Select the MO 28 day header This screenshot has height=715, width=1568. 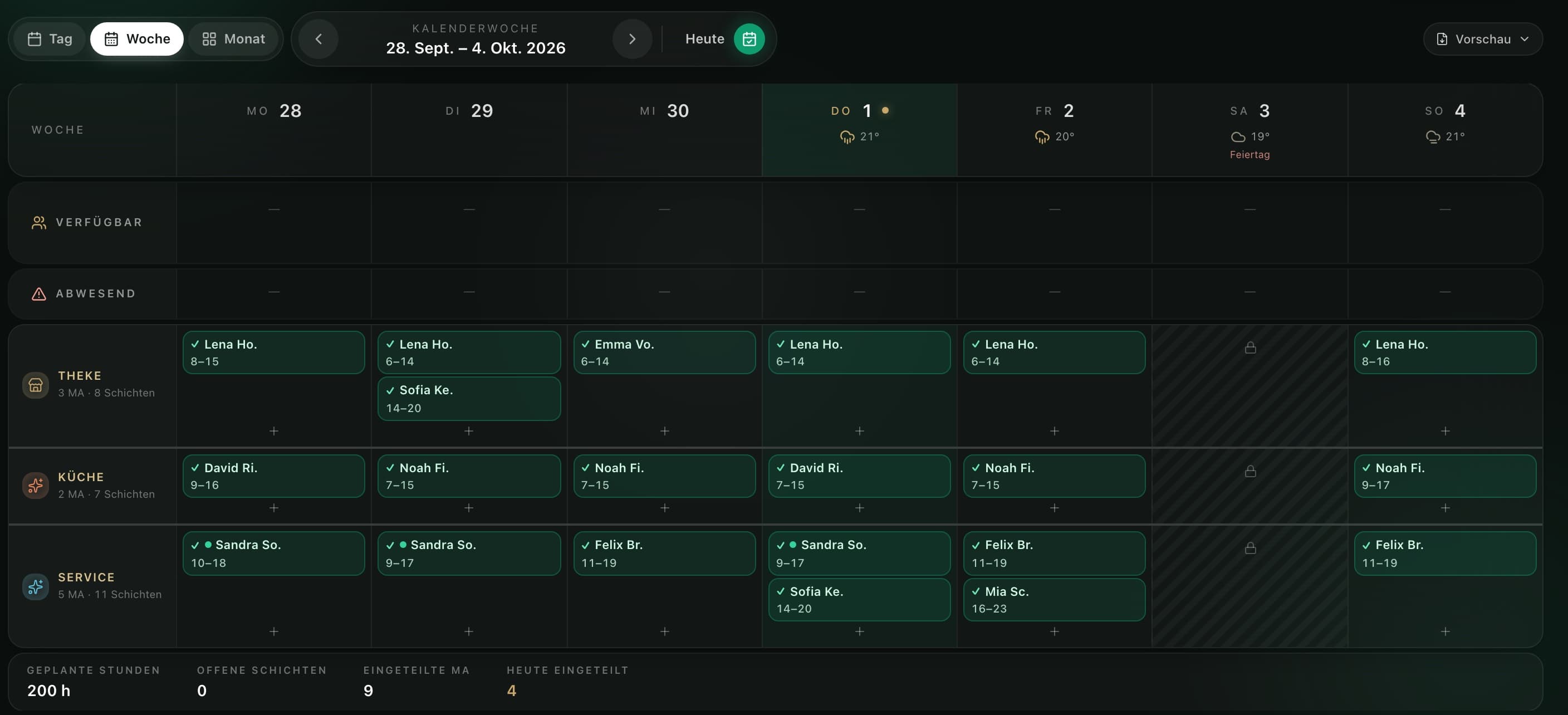tap(274, 130)
